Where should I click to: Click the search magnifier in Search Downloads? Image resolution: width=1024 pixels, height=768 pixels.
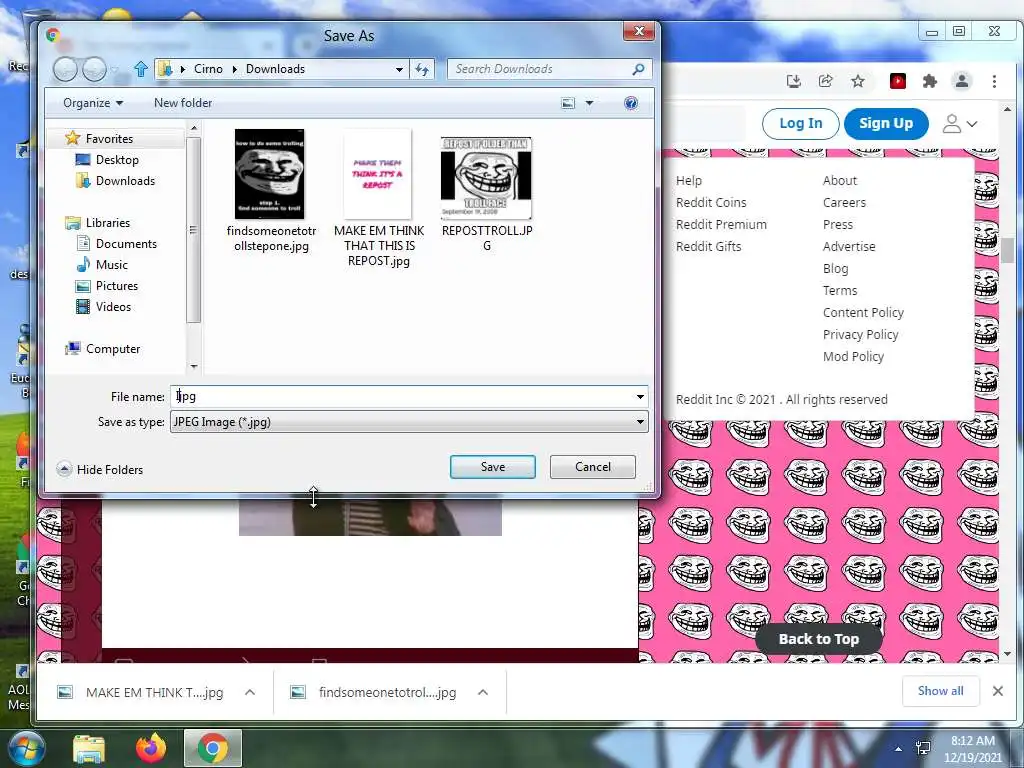point(638,69)
